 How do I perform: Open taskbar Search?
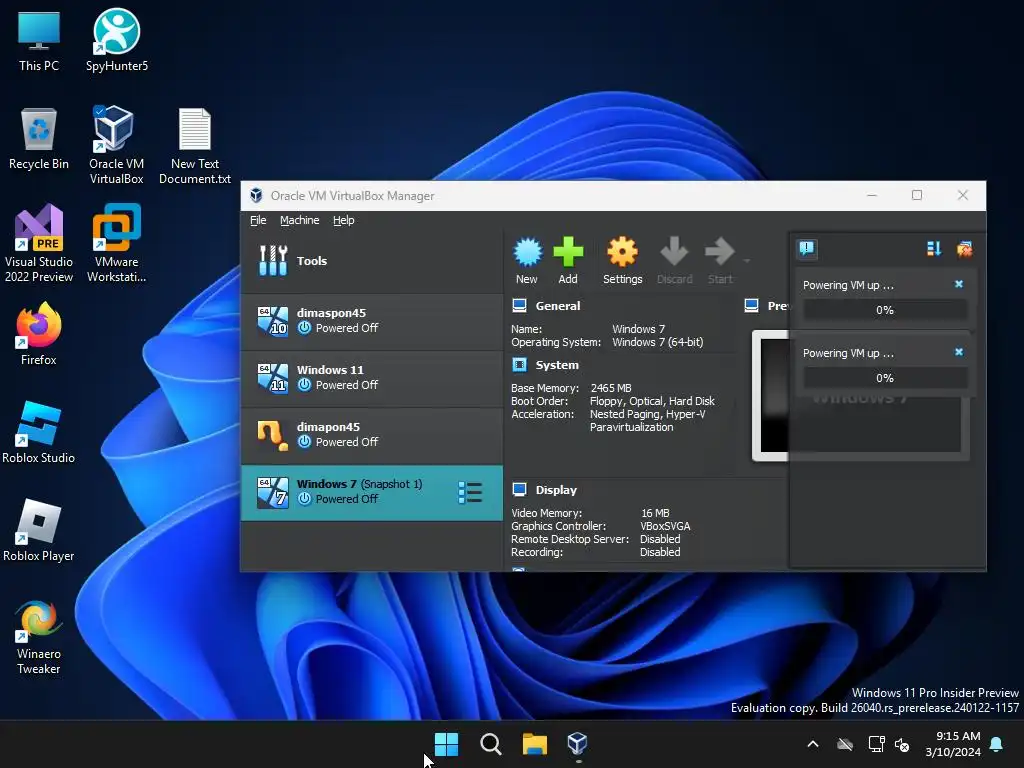[490, 744]
